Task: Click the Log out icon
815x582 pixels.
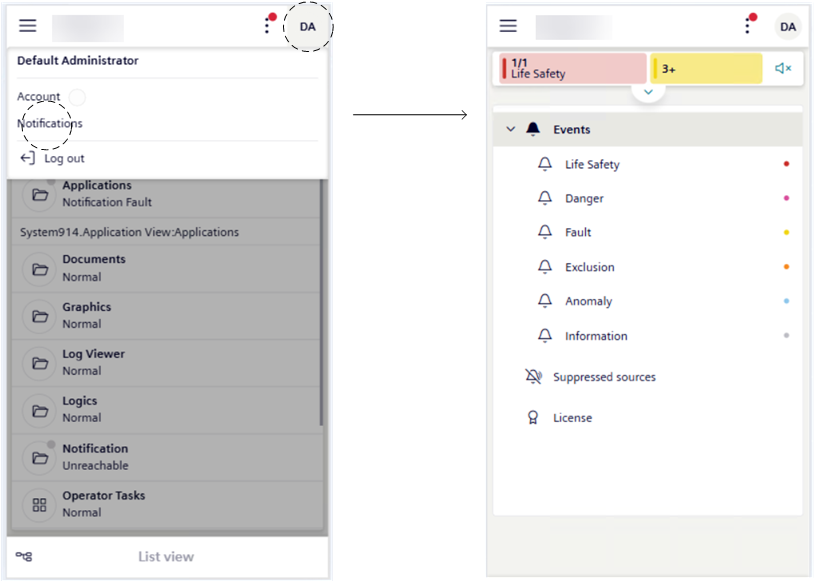Action: [x=28, y=158]
